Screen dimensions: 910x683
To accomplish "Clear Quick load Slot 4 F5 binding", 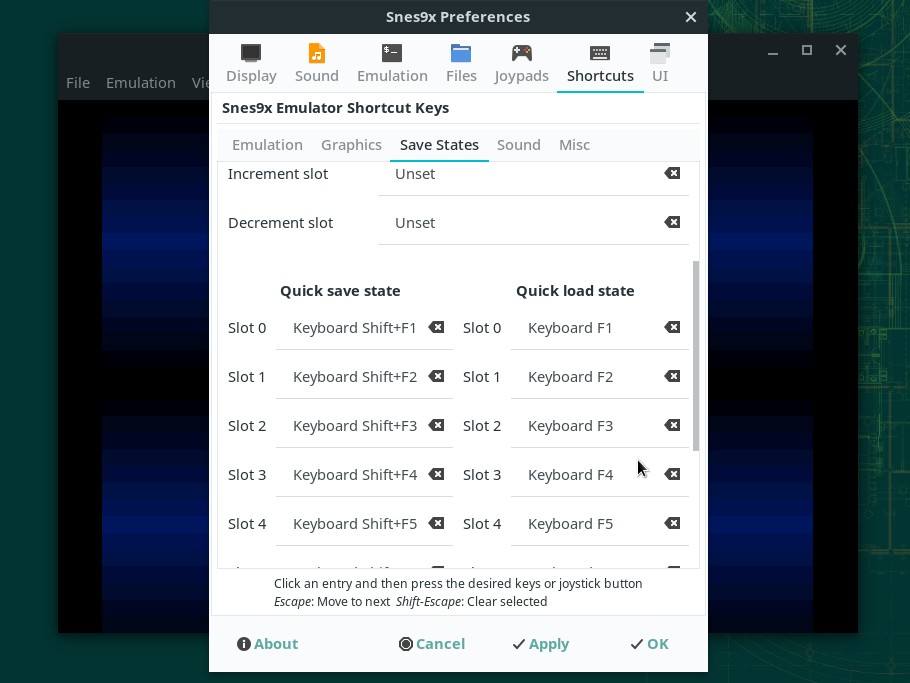I will (672, 523).
